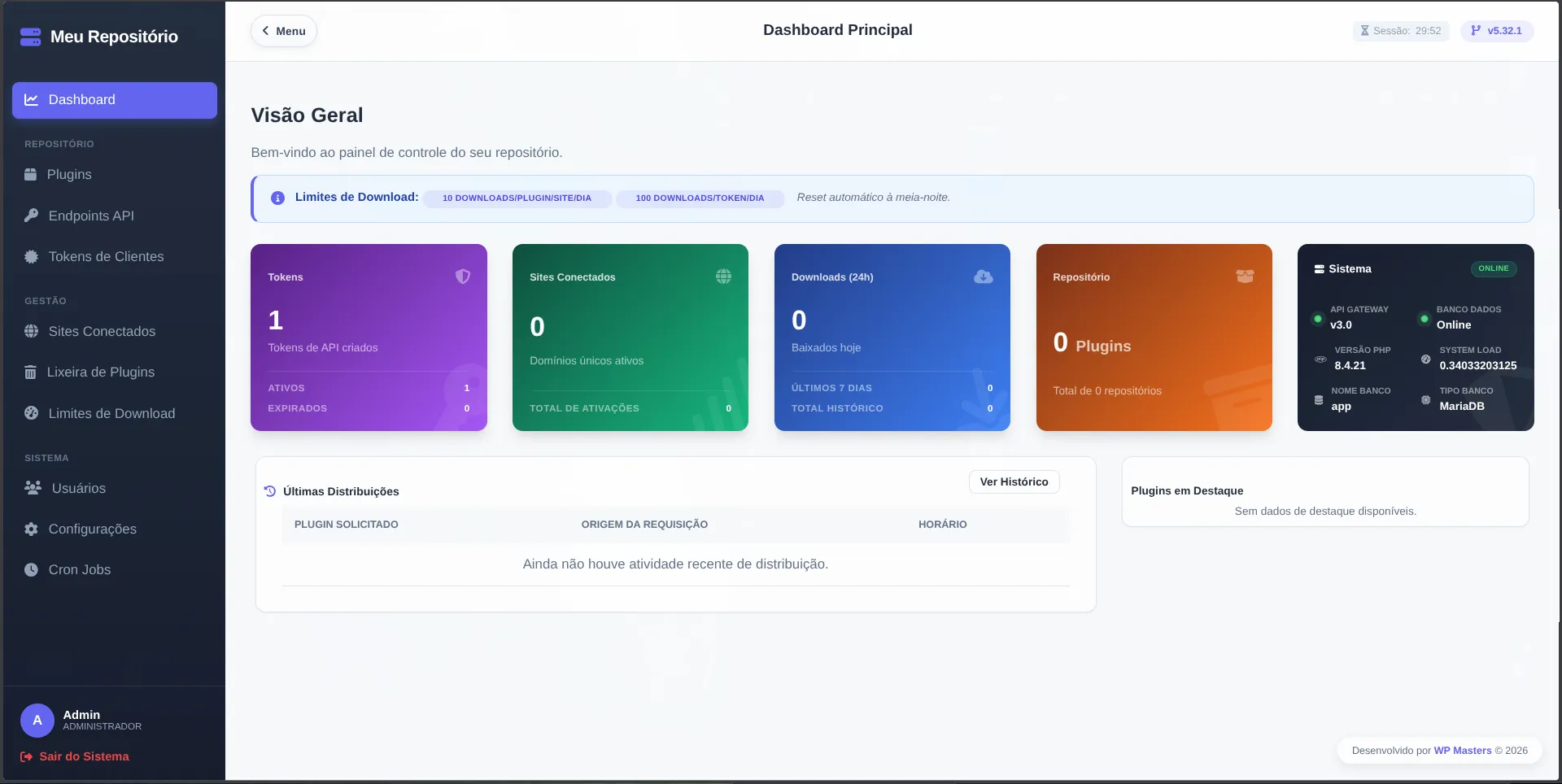Open Plugins in the sidebar
Image resolution: width=1562 pixels, height=784 pixels.
(115, 175)
